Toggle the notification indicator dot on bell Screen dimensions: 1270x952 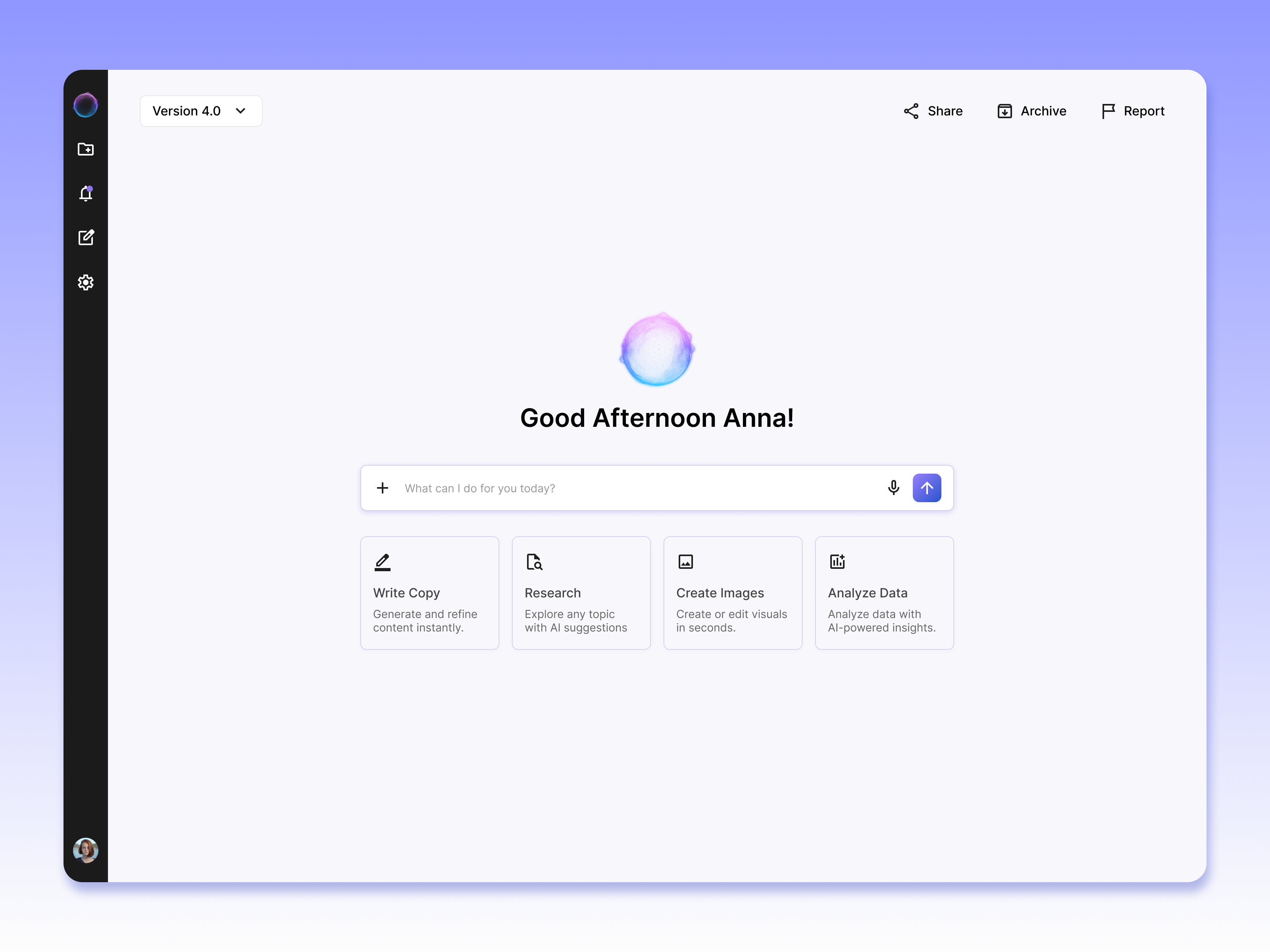[91, 189]
